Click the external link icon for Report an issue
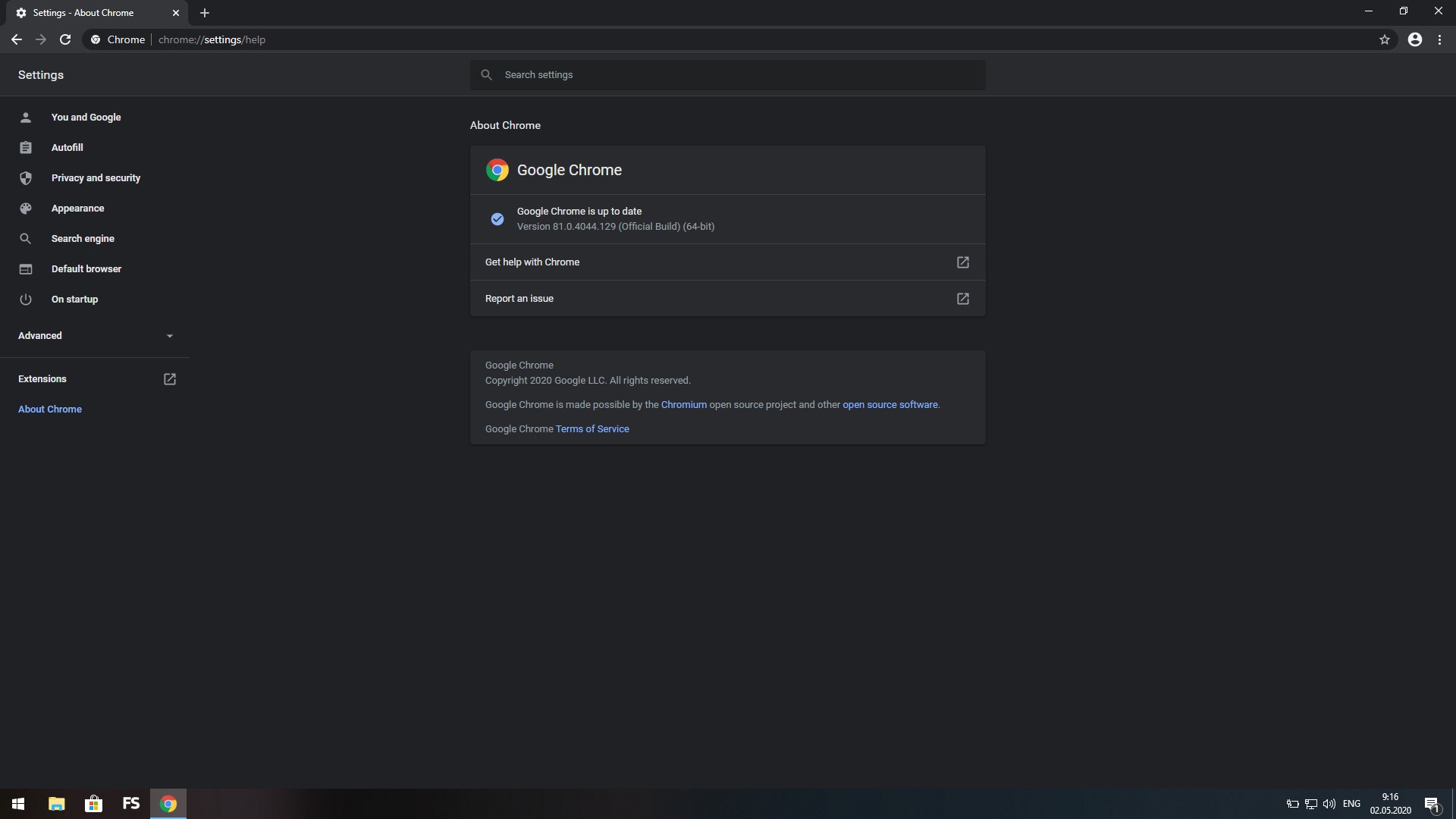Image resolution: width=1456 pixels, height=819 pixels. coord(963,298)
